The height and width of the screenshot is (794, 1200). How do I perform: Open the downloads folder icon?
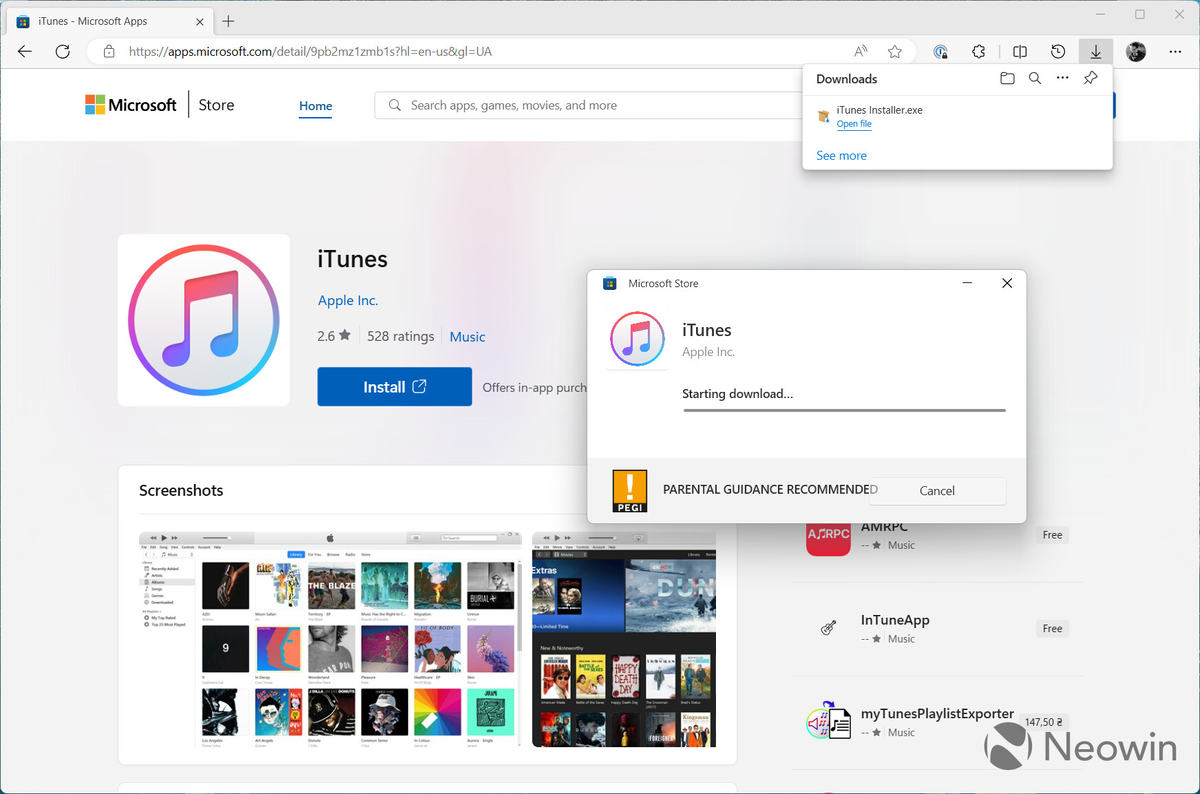click(x=1007, y=78)
